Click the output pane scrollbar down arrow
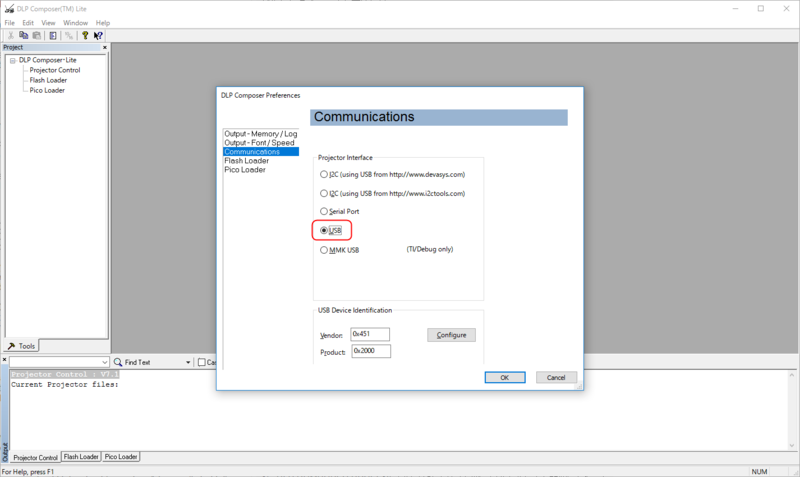 click(792, 445)
